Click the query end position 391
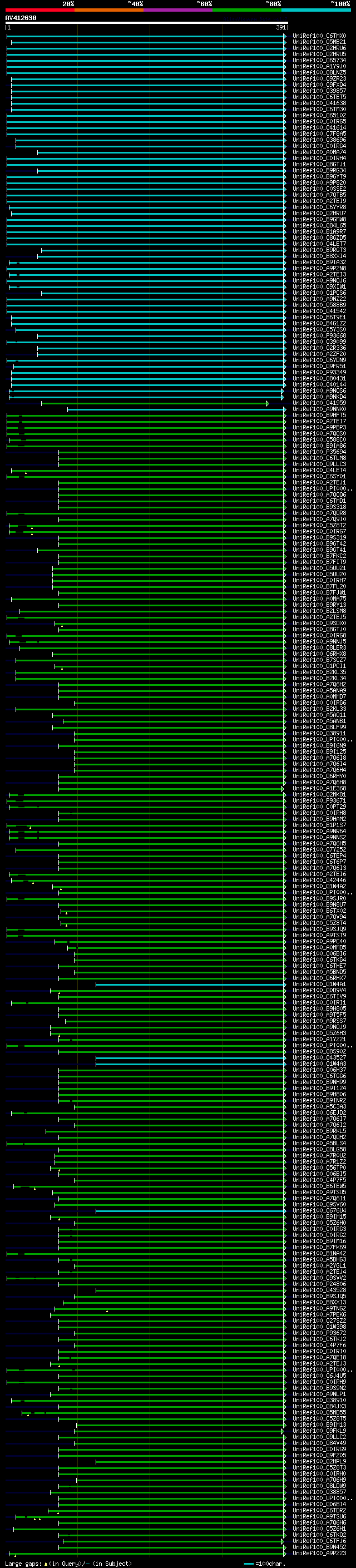Screen dimensions: 356x1568 (280, 27)
